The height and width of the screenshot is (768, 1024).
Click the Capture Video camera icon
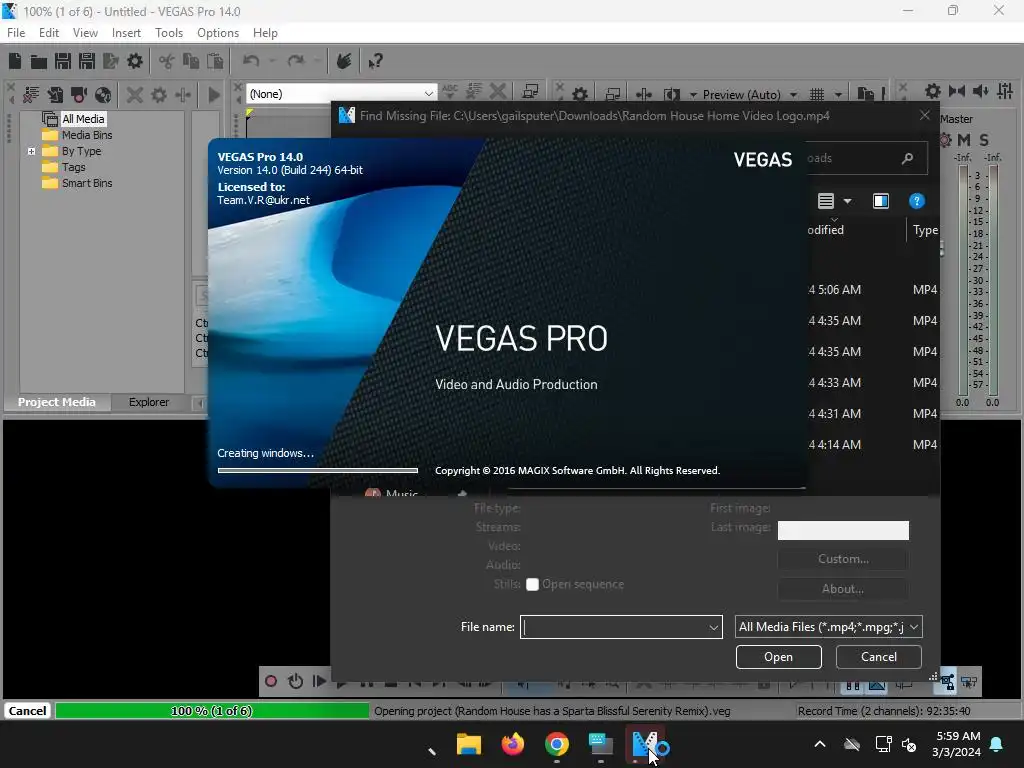coord(79,95)
